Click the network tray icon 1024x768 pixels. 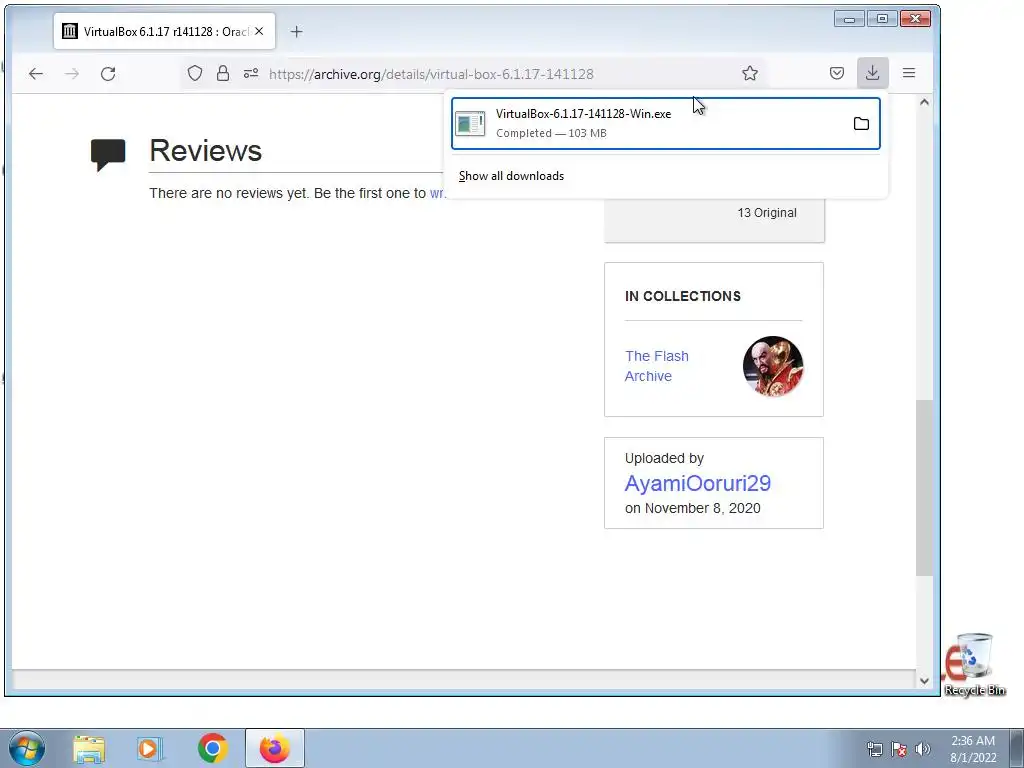click(874, 749)
